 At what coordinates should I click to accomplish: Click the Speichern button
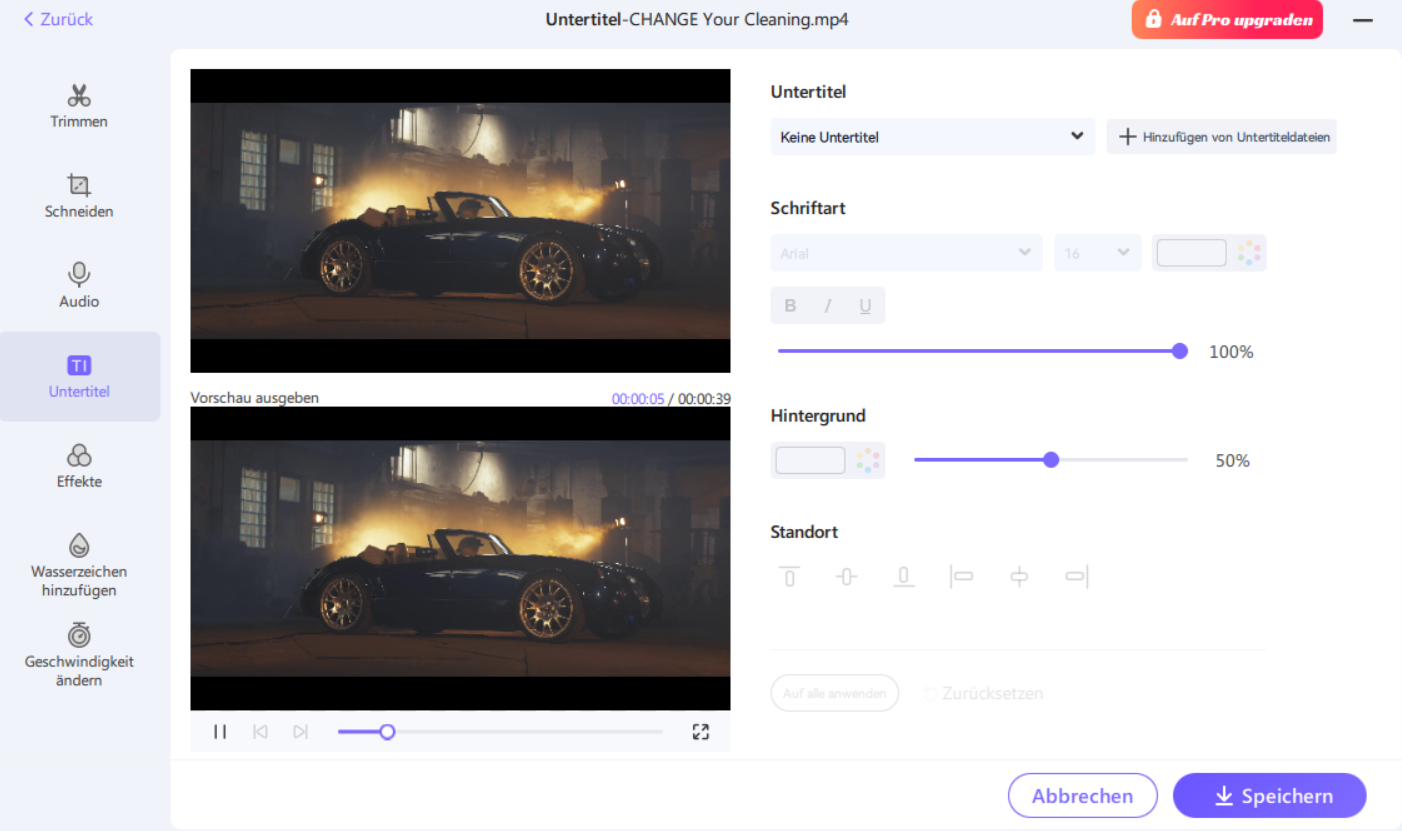(x=1269, y=796)
